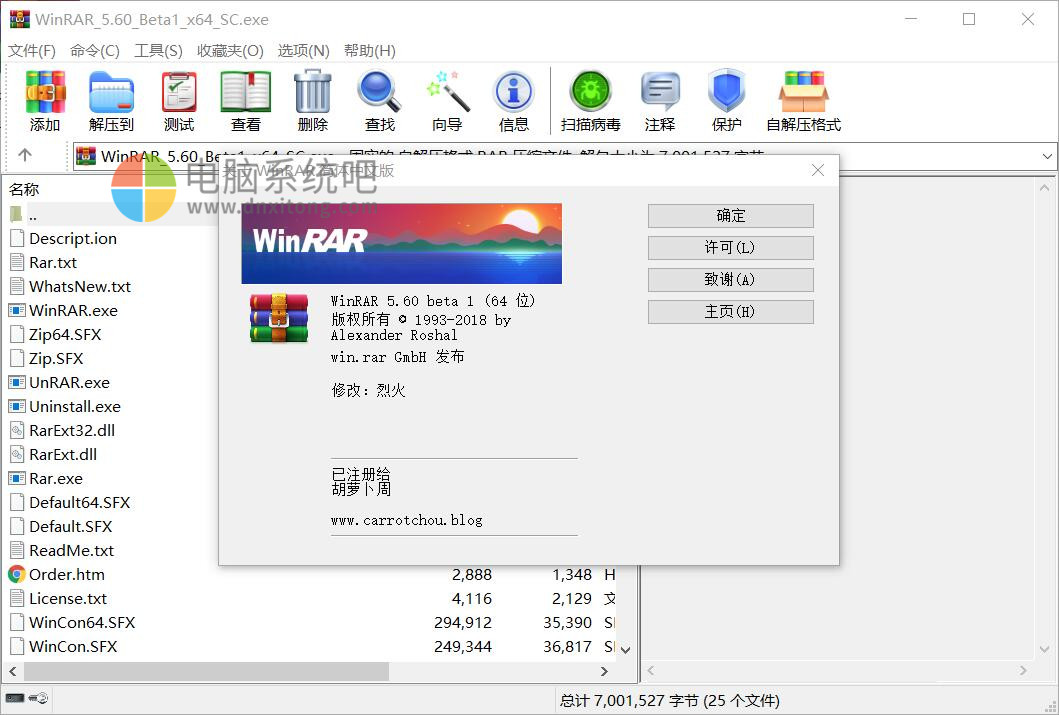Select the License.txt file
The height and width of the screenshot is (715, 1059).
68,599
